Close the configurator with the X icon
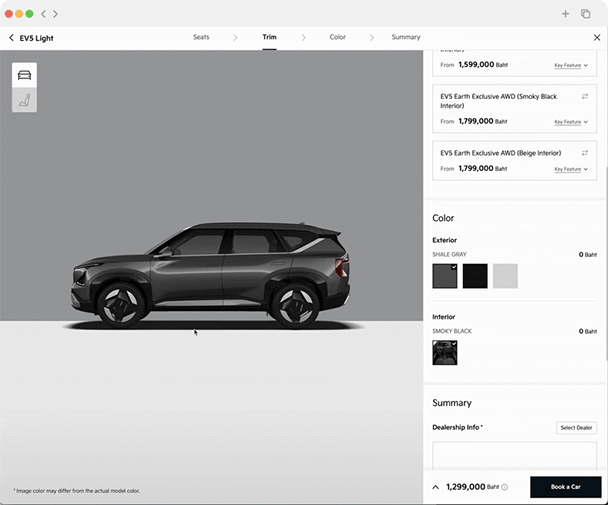Viewport: 608px width, 505px height. pos(597,37)
